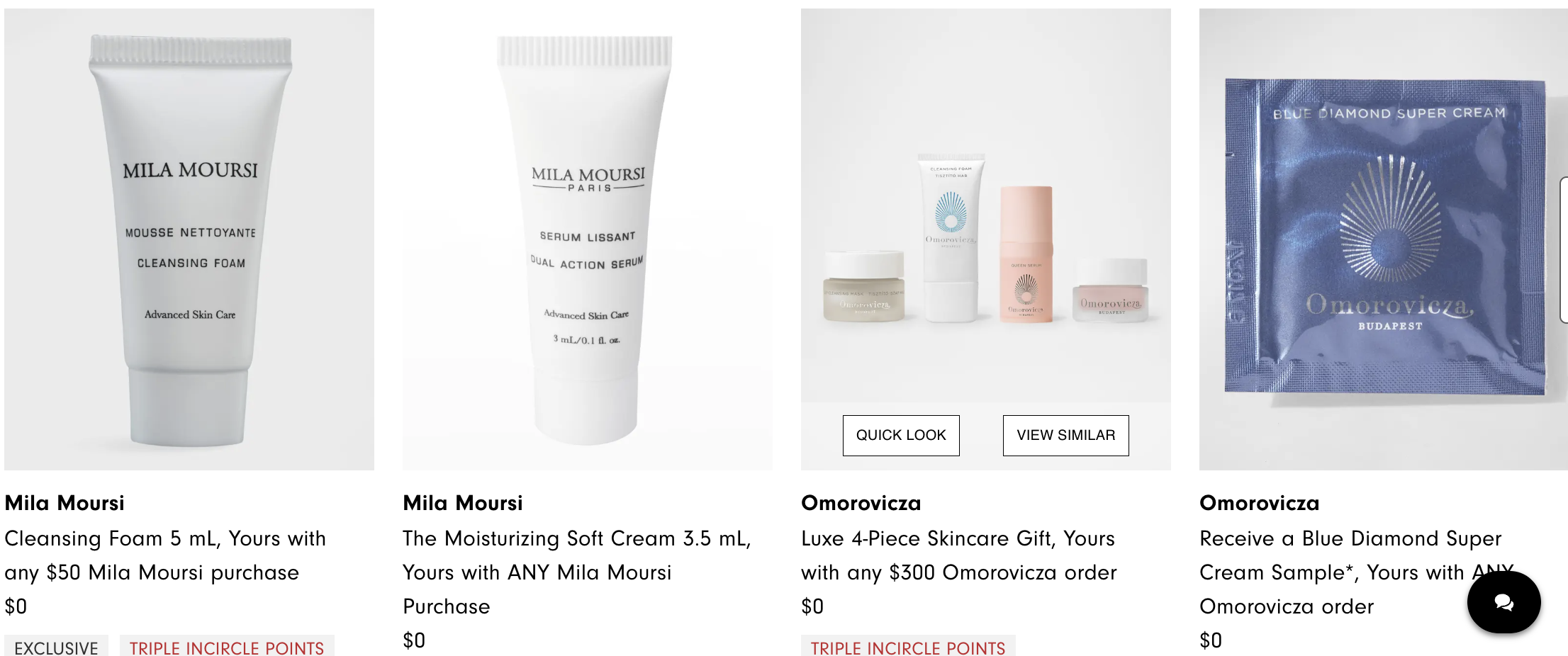
Task: Click the Omorovicza brand name above the cream sample title
Action: click(1260, 503)
